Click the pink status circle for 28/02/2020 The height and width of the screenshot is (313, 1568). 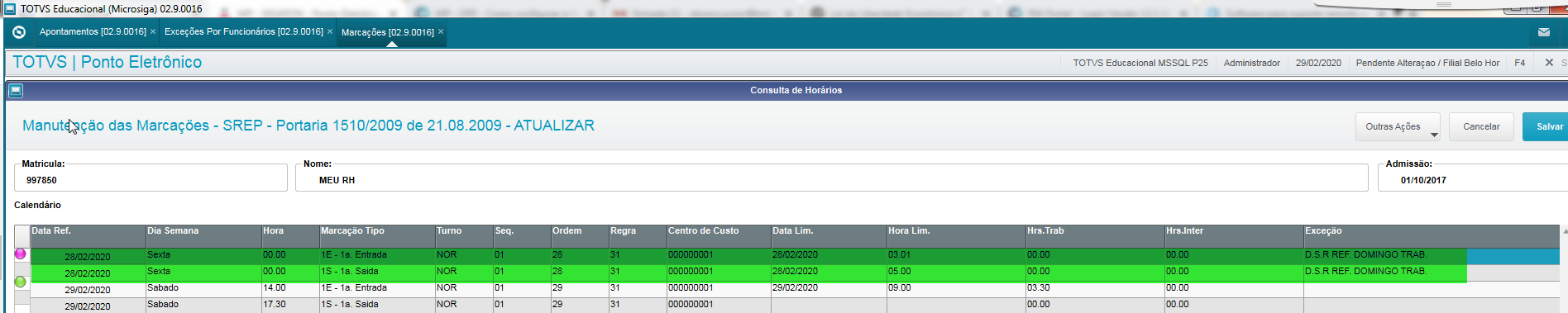tap(21, 254)
